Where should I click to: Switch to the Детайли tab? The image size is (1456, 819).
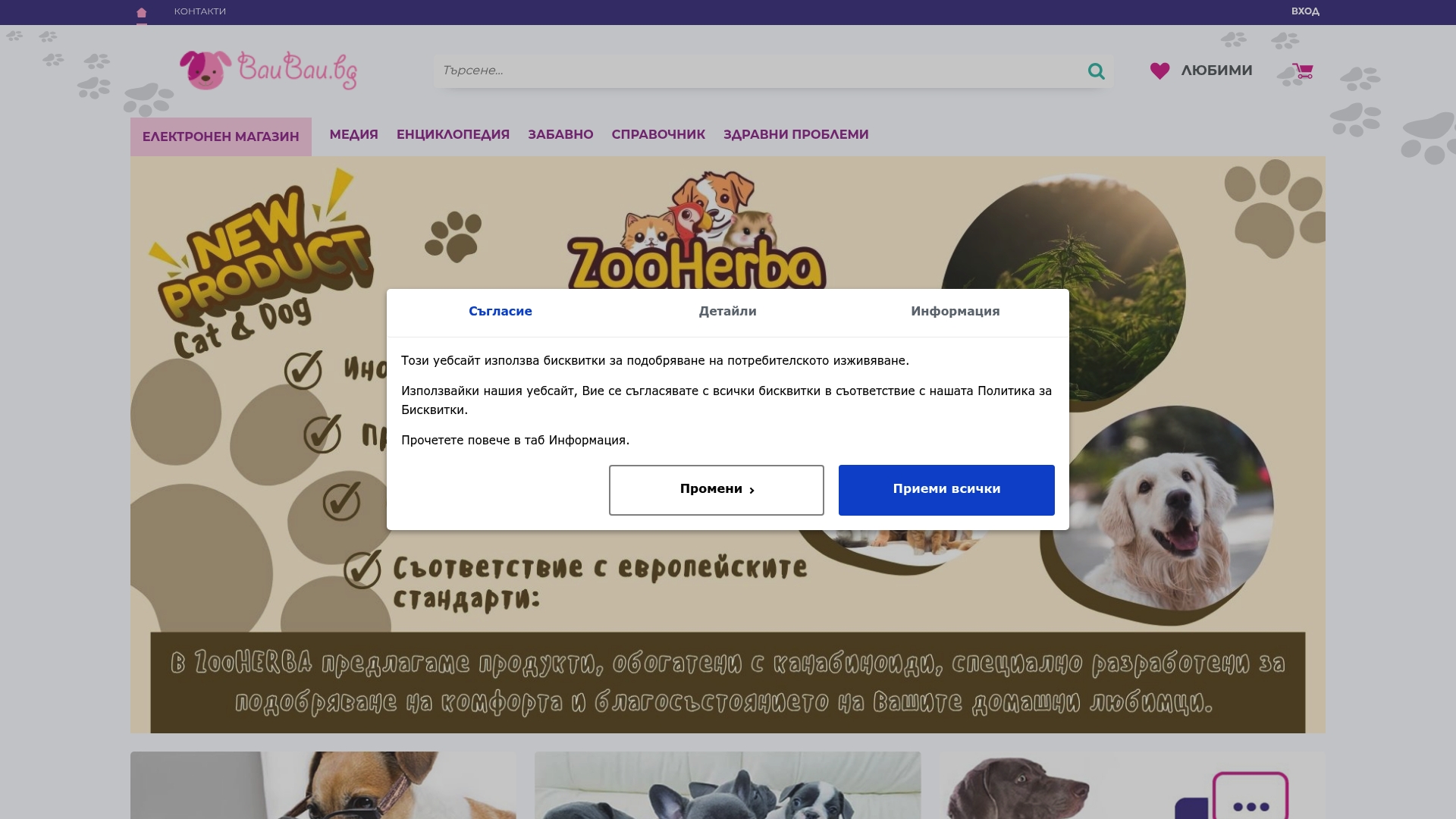point(728,312)
